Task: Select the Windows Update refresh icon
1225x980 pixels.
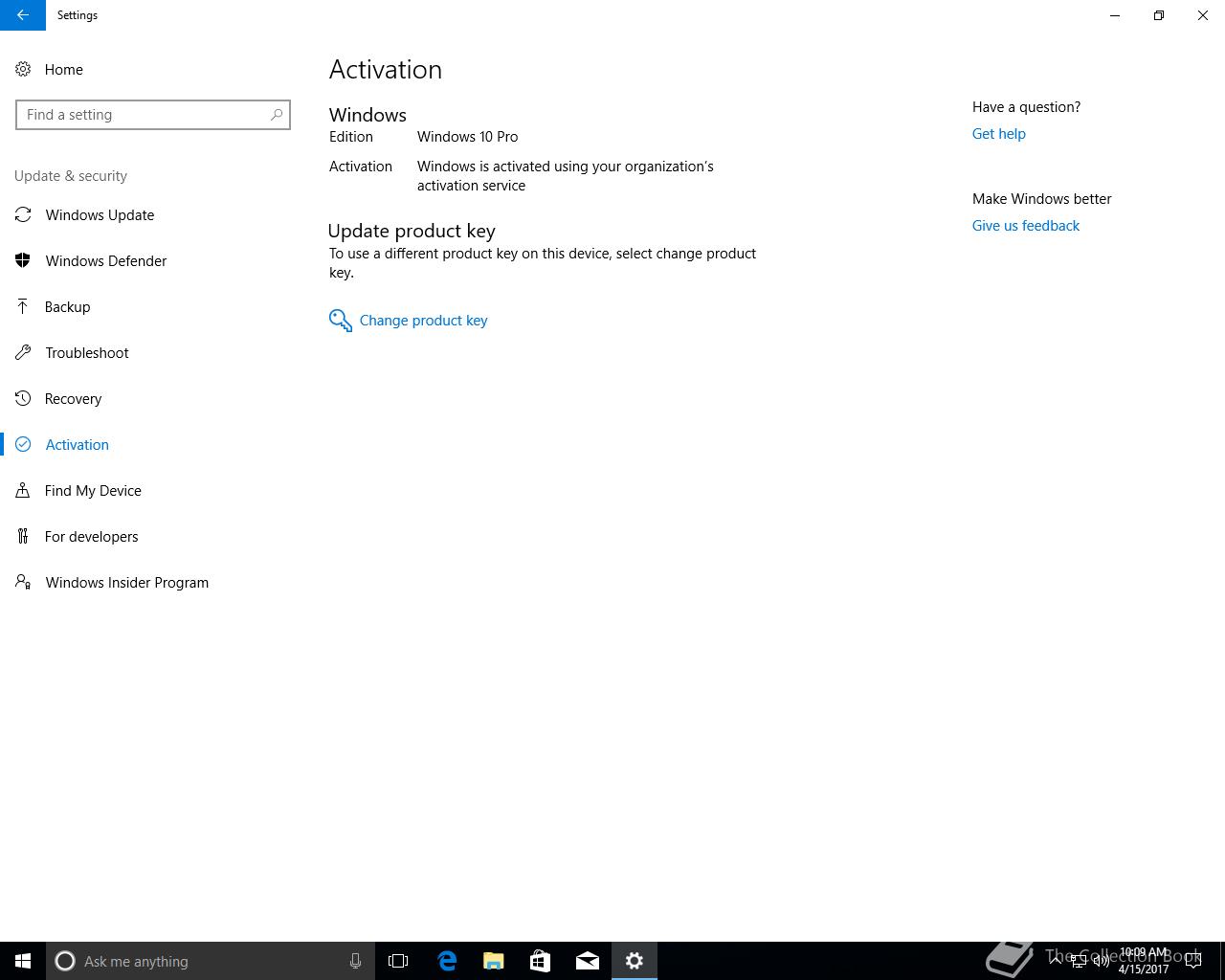Action: tap(23, 214)
